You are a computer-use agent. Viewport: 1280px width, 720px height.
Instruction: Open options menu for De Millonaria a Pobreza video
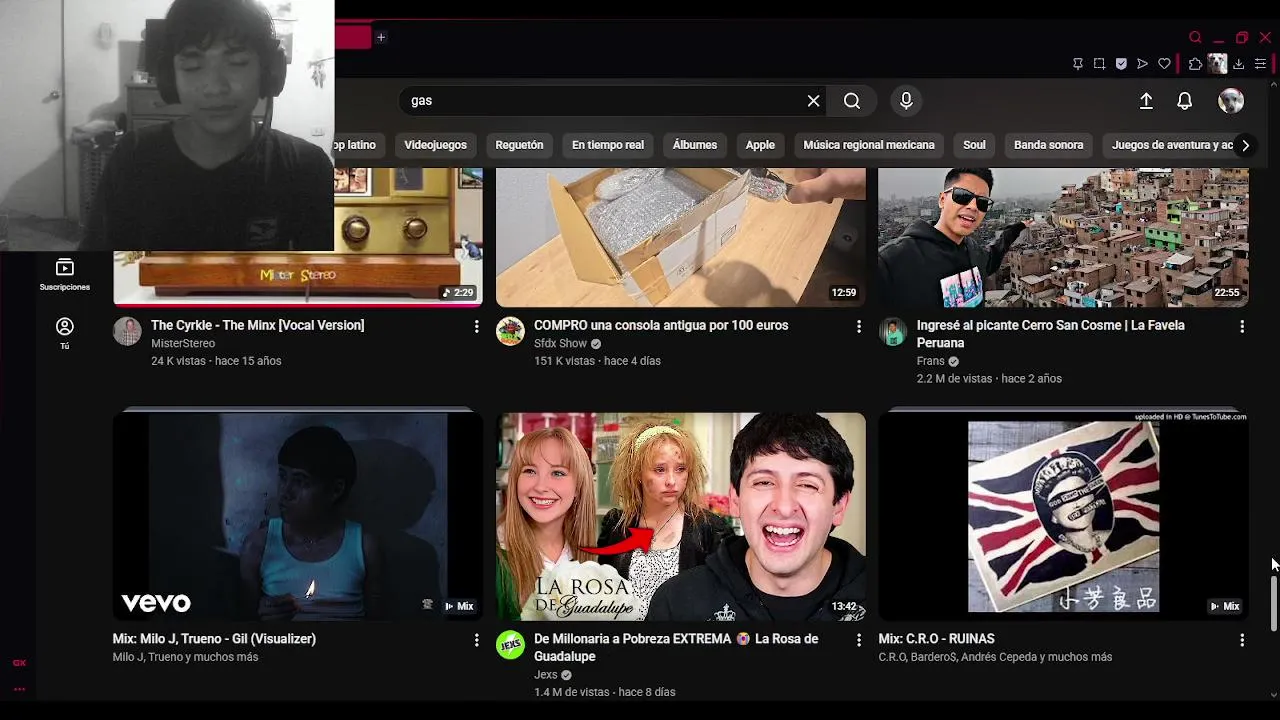[858, 640]
